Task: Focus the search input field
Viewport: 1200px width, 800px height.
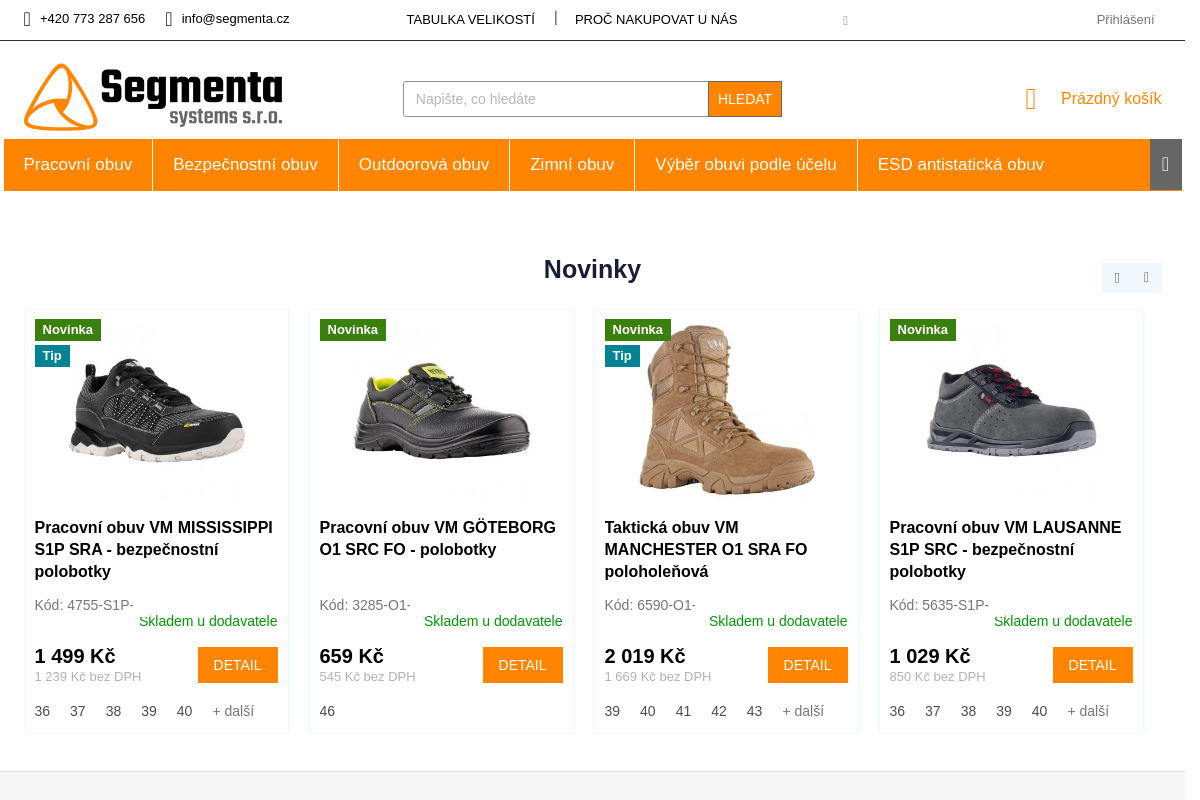Action: tap(555, 99)
